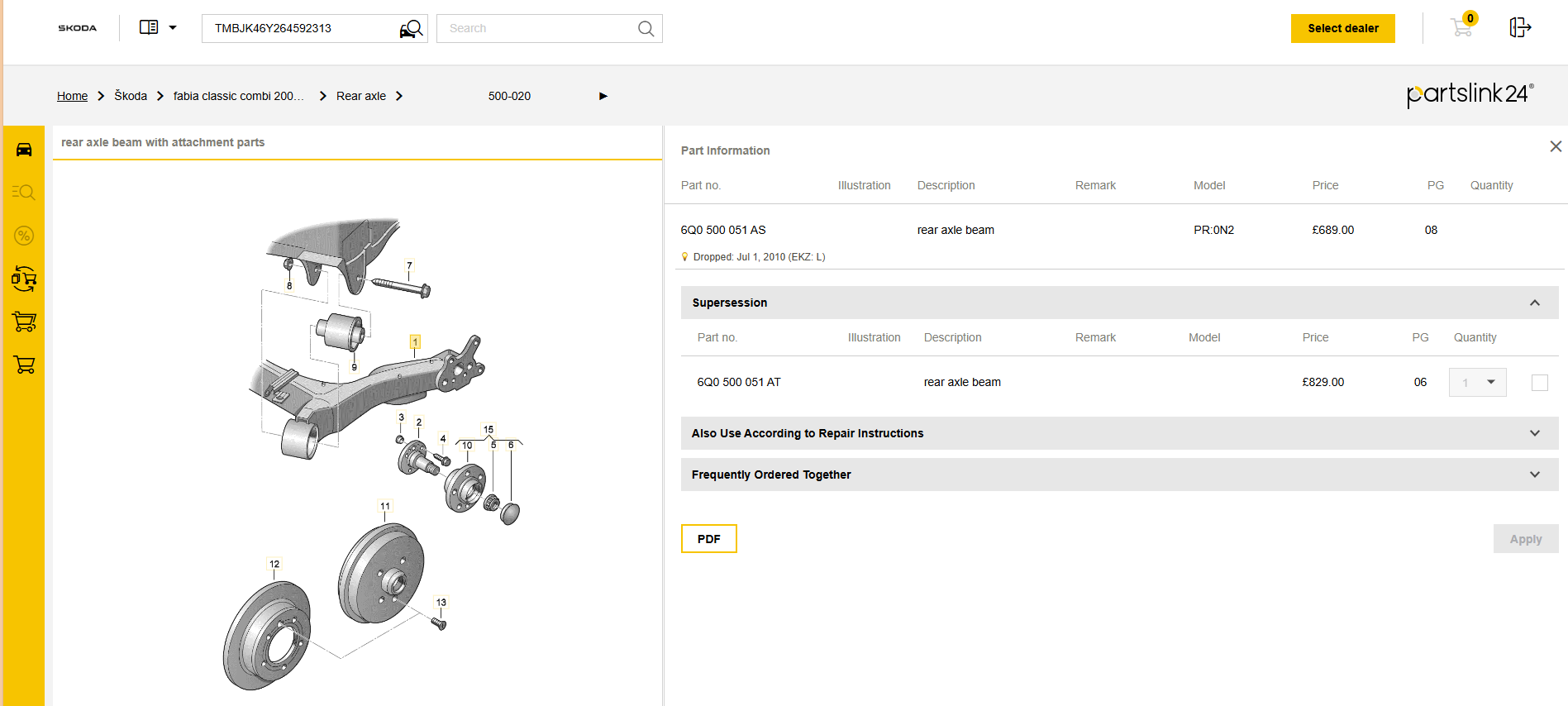Open the list search sidebar icon
Screen dimensions: 1568x706
click(24, 193)
